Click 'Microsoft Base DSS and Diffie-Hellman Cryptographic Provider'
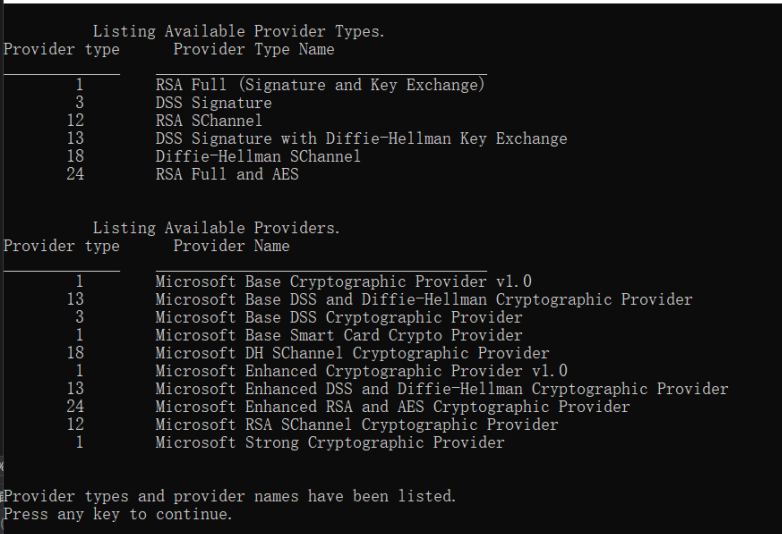782x534 pixels. coord(423,300)
